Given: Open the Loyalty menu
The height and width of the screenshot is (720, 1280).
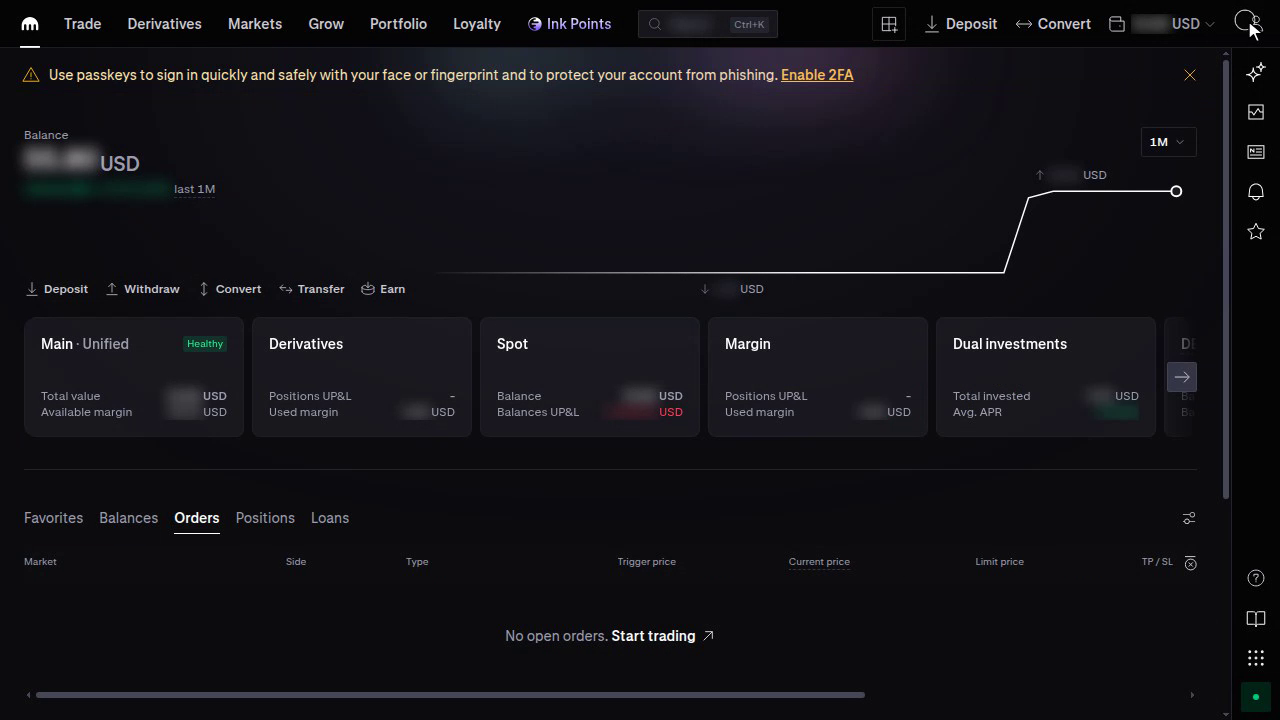Looking at the screenshot, I should 477,24.
